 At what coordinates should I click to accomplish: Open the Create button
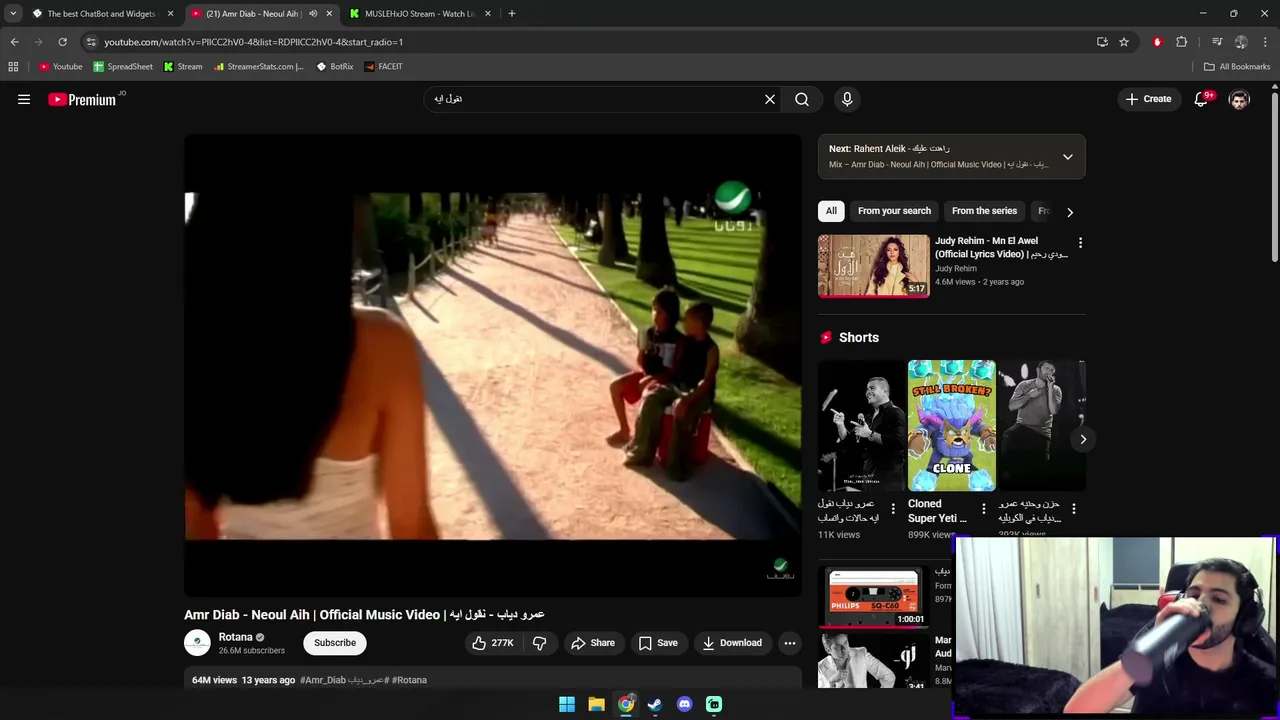tap(1148, 99)
